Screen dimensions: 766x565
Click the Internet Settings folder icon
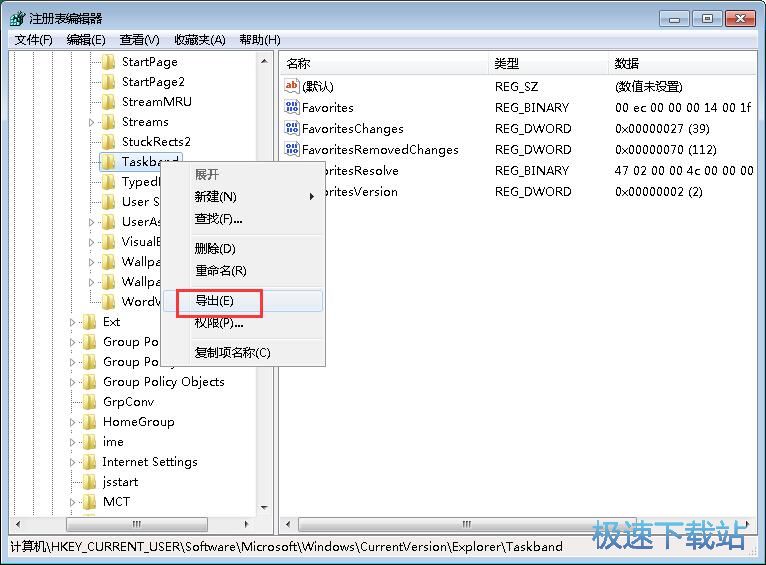pyautogui.click(x=89, y=462)
